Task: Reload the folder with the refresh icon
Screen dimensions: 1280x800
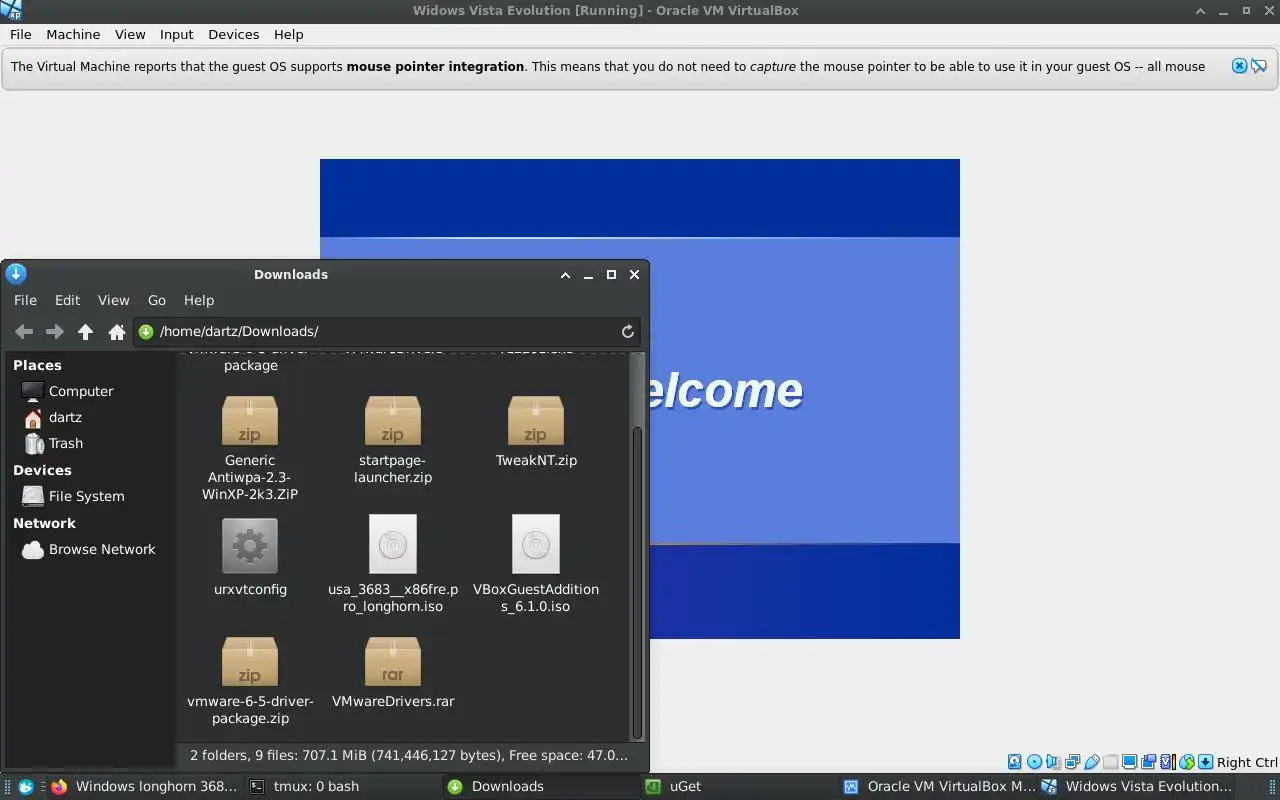Action: click(628, 332)
